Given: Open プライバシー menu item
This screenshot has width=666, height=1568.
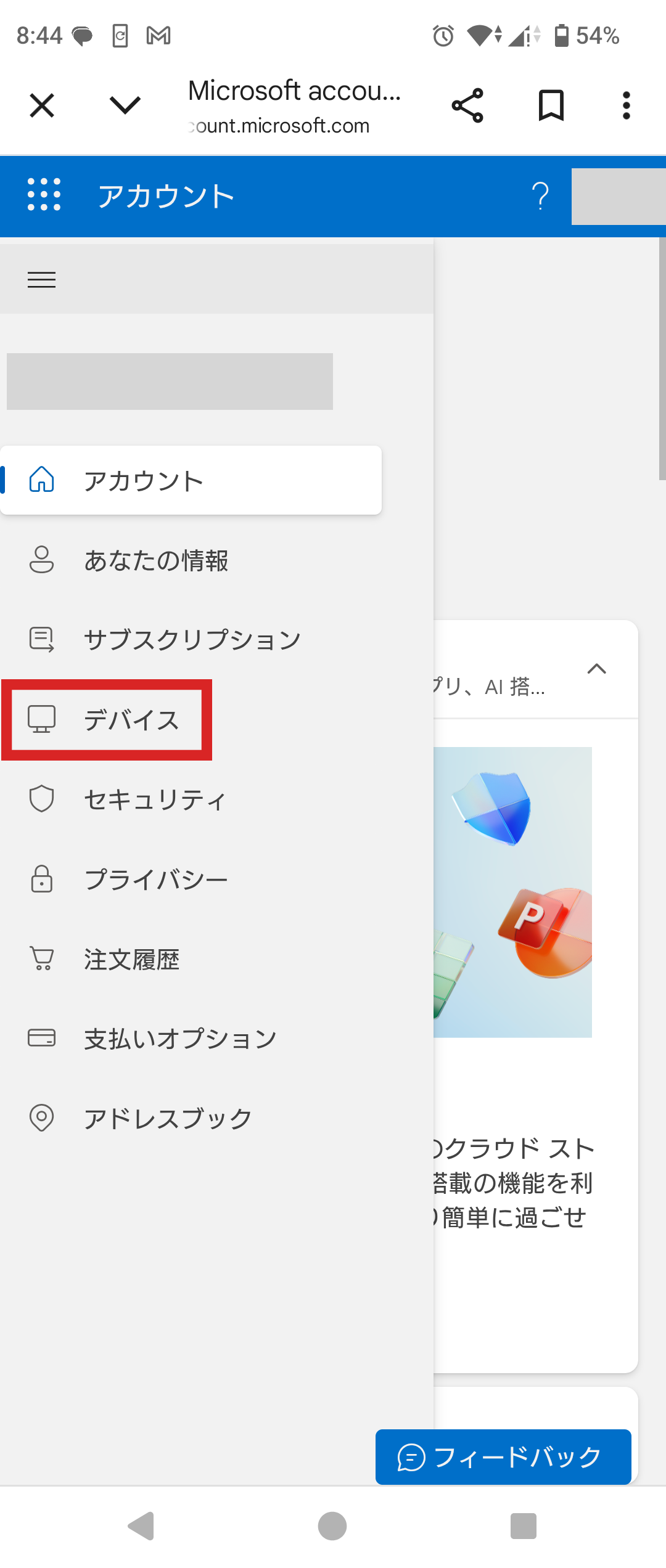Looking at the screenshot, I should click(x=191, y=880).
